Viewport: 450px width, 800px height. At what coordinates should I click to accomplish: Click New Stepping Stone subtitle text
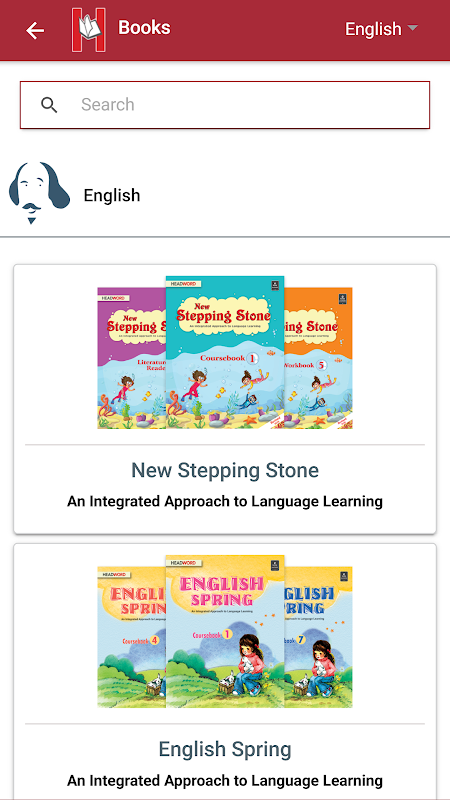(225, 501)
